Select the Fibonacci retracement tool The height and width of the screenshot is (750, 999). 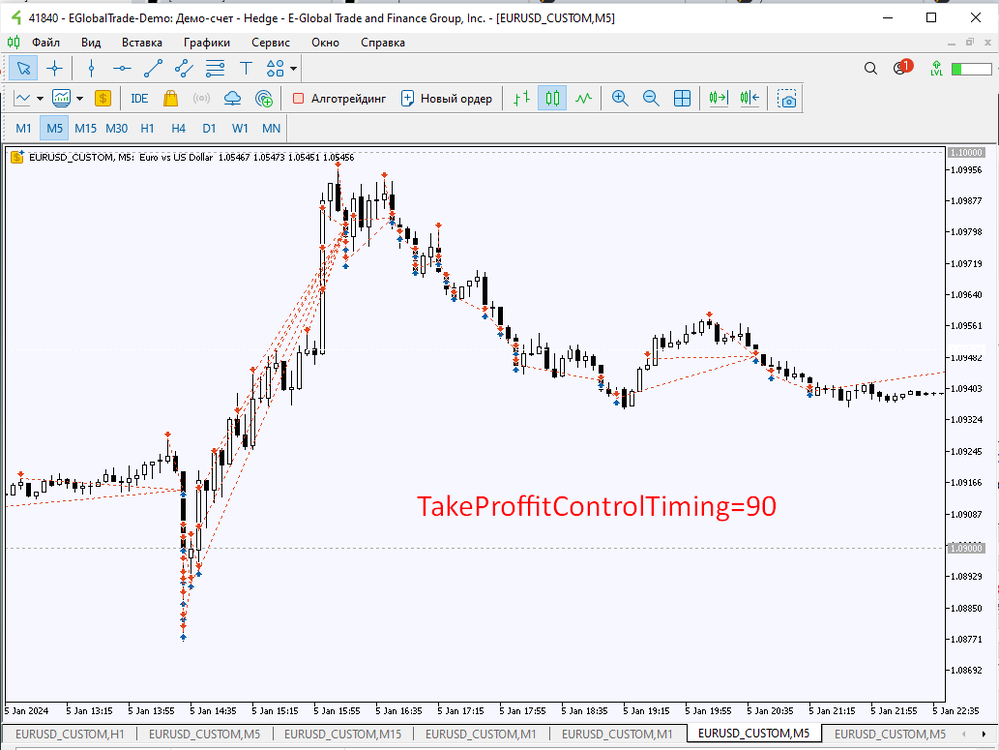215,68
